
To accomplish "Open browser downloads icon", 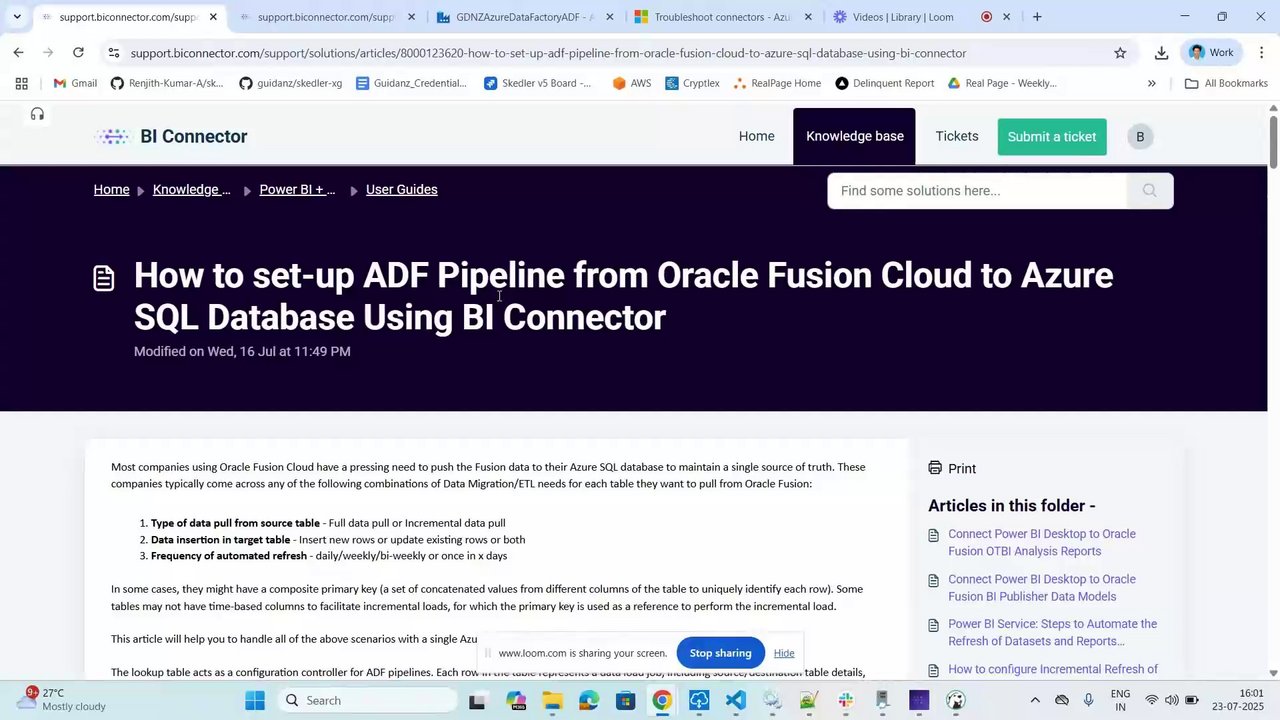I will [x=1161, y=53].
